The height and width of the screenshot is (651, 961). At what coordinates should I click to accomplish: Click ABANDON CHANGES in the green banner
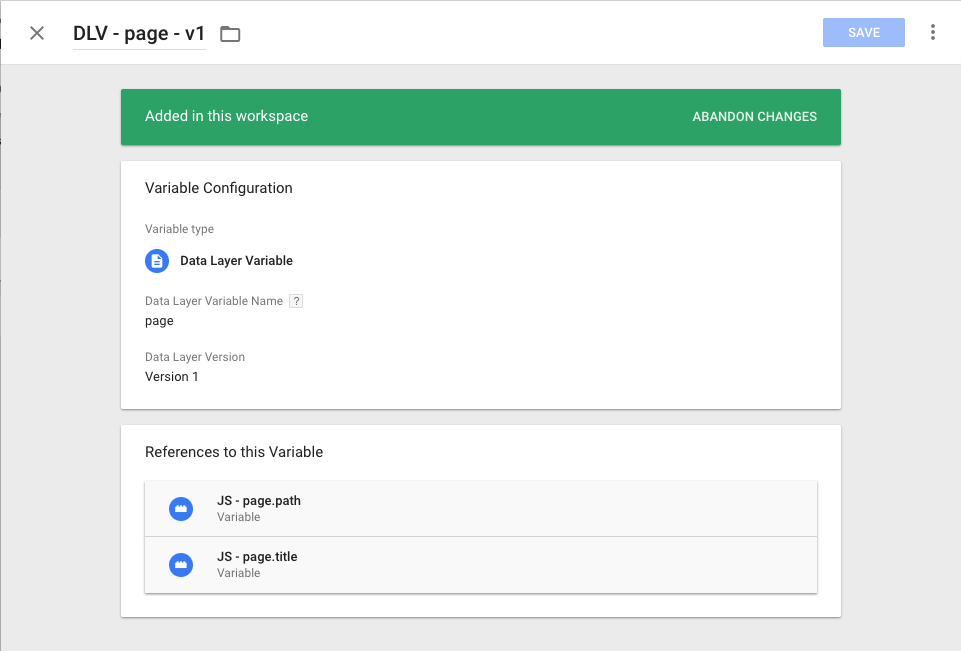point(754,117)
